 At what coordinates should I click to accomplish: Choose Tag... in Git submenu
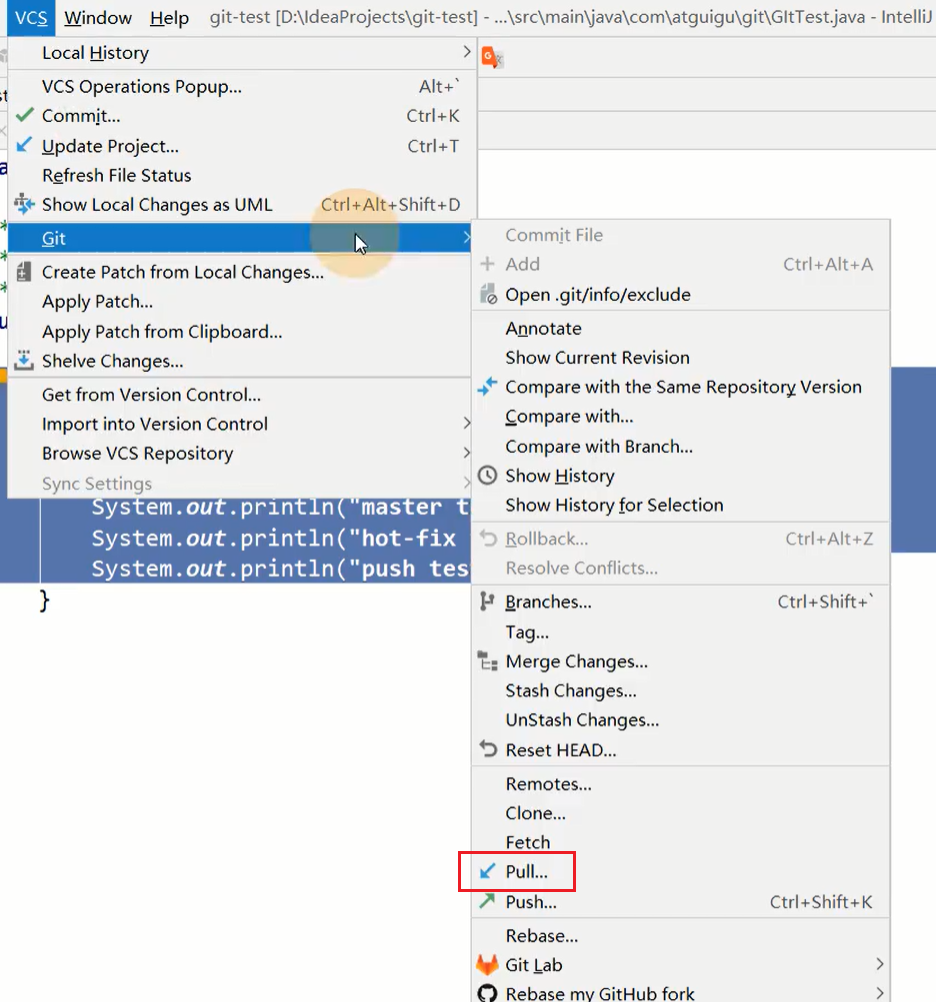coord(680,632)
